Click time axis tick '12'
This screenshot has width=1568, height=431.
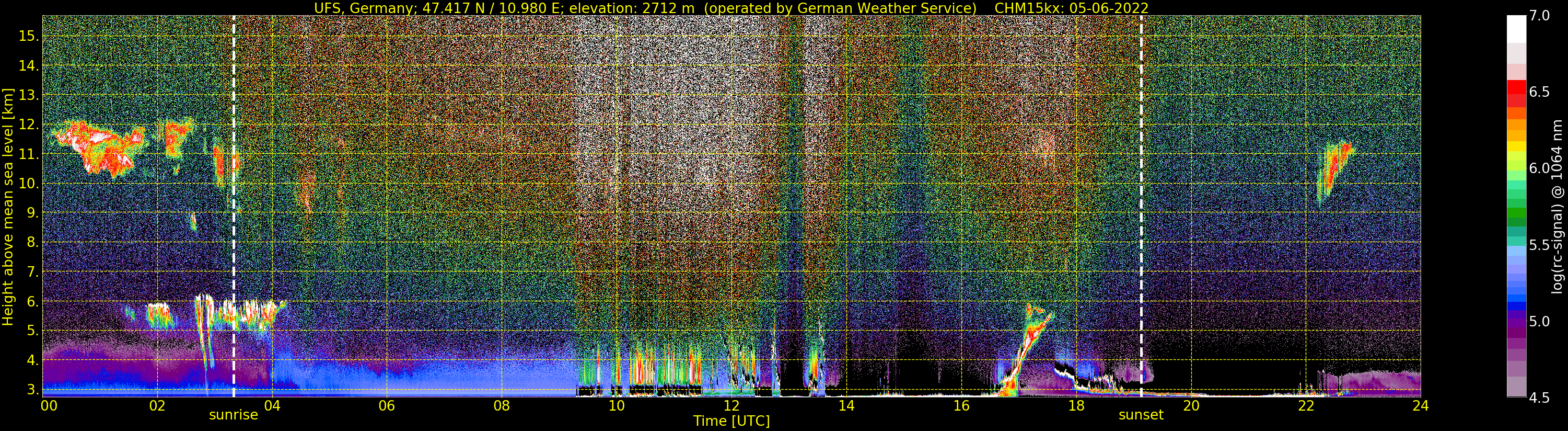[x=731, y=406]
